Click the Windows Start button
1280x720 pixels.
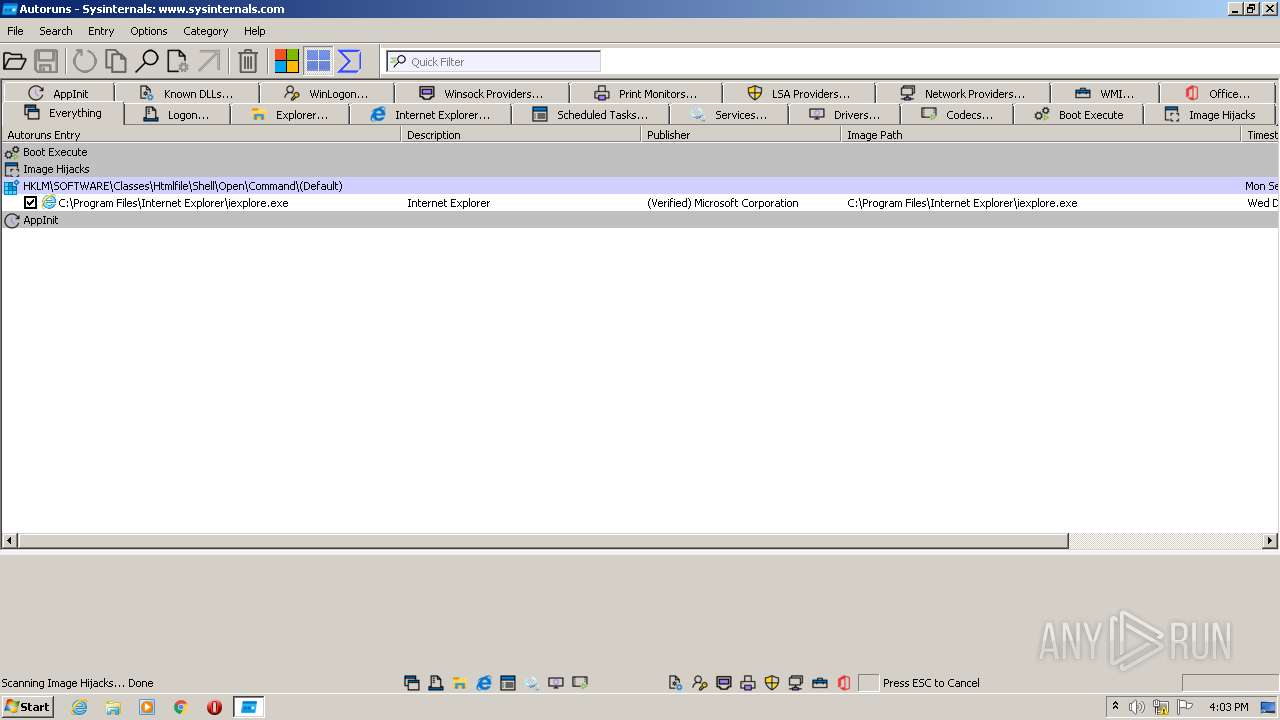tap(27, 707)
